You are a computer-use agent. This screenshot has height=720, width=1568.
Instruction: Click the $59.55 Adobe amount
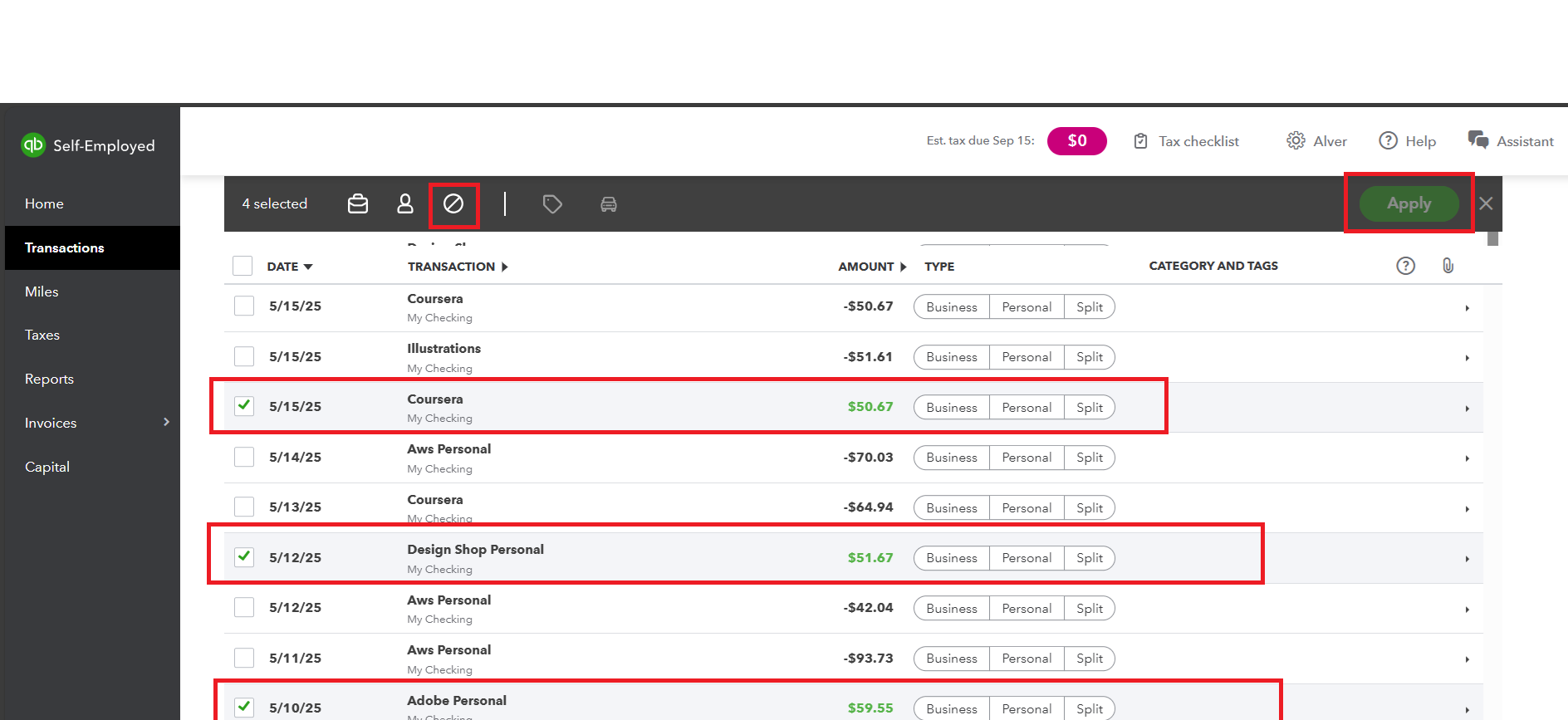pyautogui.click(x=870, y=708)
